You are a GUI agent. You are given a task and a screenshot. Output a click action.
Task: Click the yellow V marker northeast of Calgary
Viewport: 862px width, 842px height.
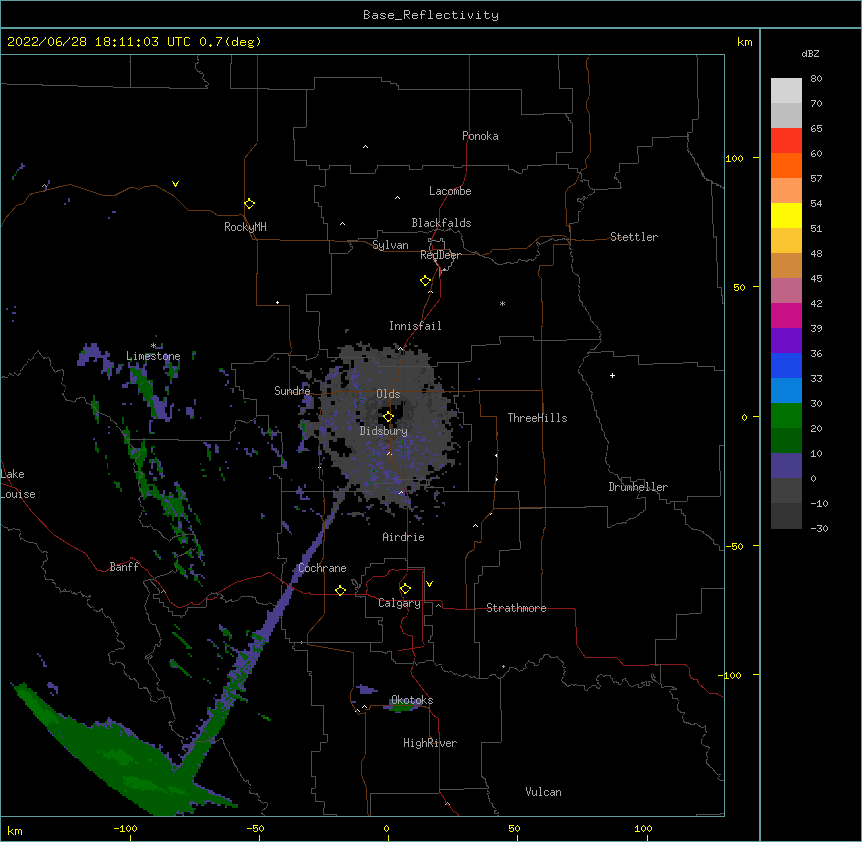(429, 584)
